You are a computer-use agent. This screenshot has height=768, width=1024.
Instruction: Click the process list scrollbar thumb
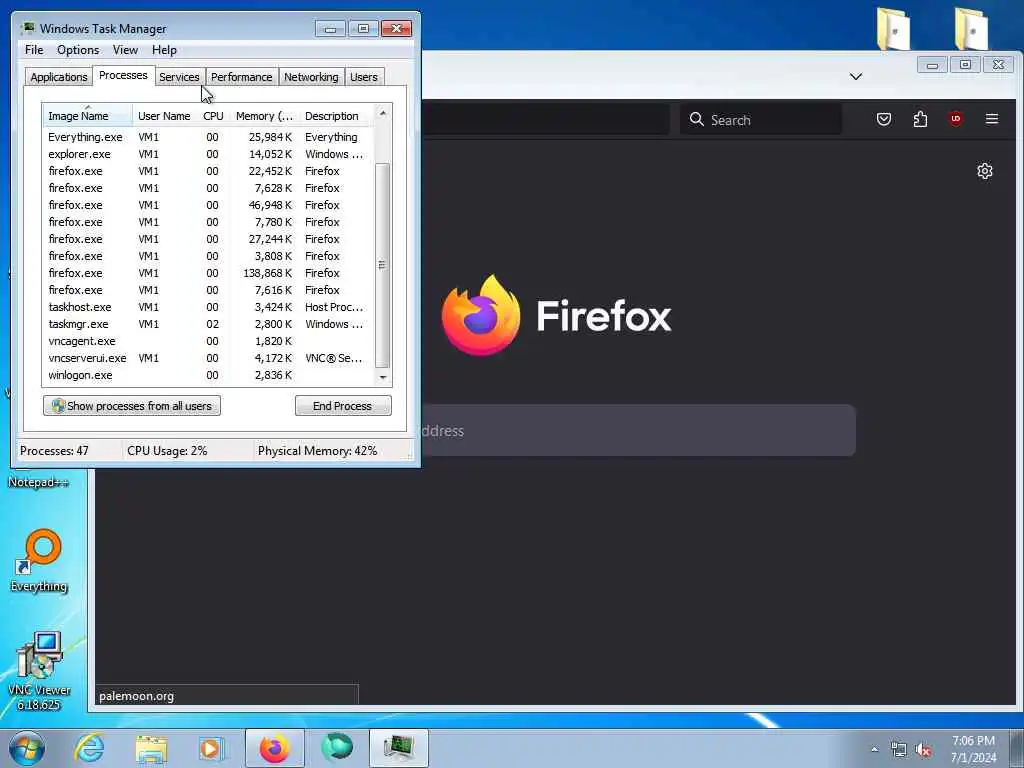pyautogui.click(x=383, y=265)
